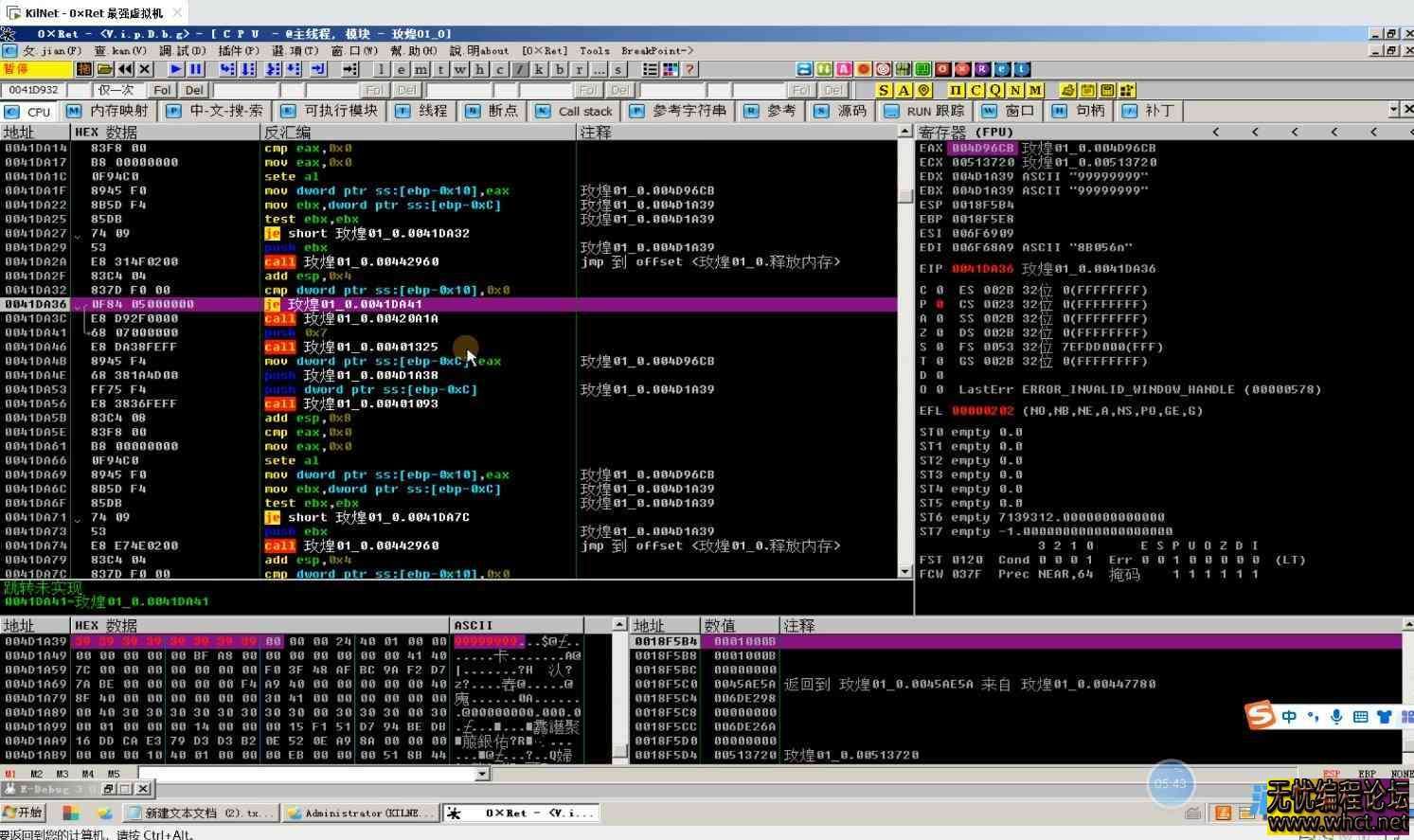Open breakpoints window with 'b' toolbar button
Screen dimensions: 1414x840
tap(559, 69)
